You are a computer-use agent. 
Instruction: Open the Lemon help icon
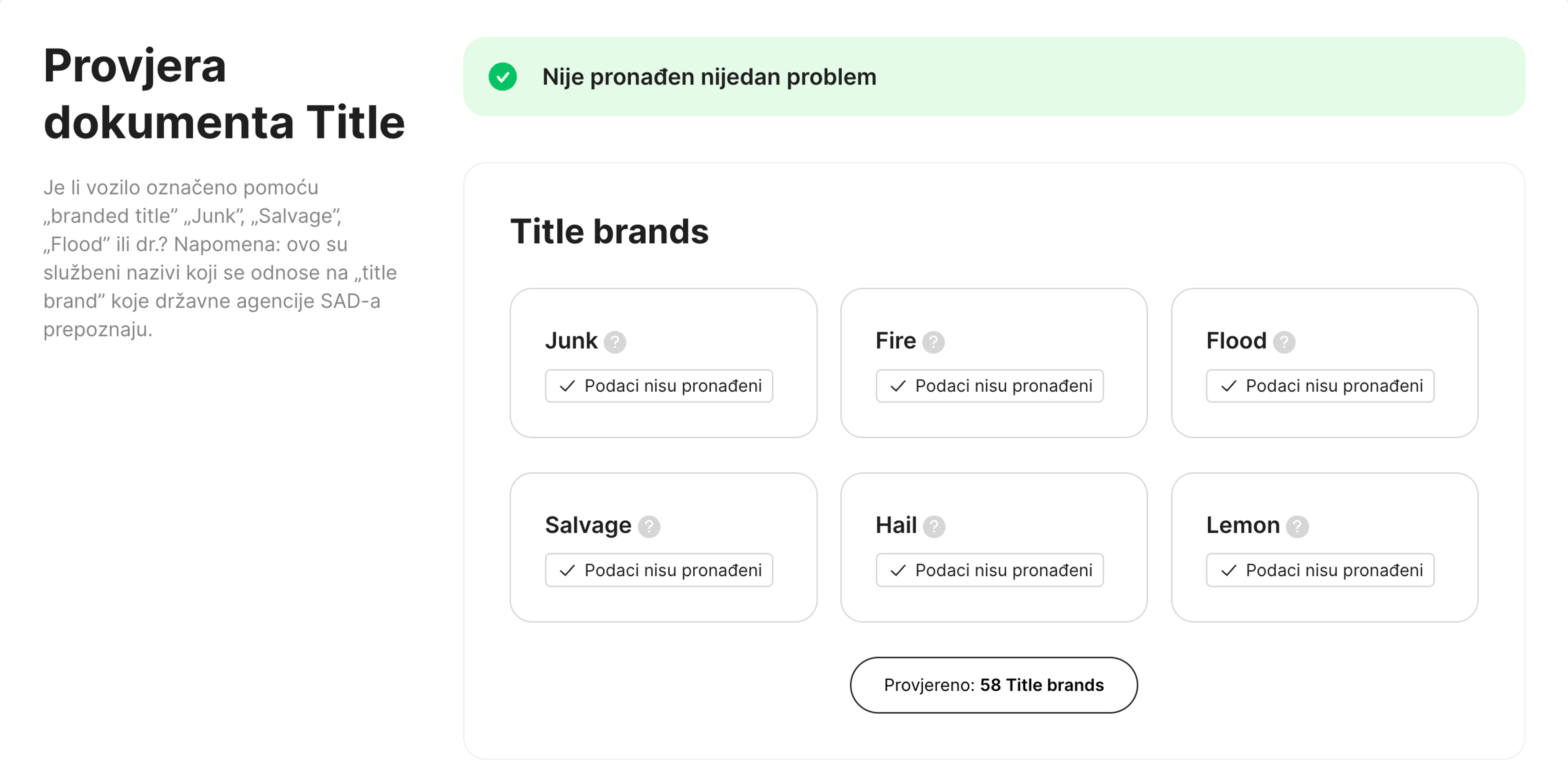[1297, 526]
